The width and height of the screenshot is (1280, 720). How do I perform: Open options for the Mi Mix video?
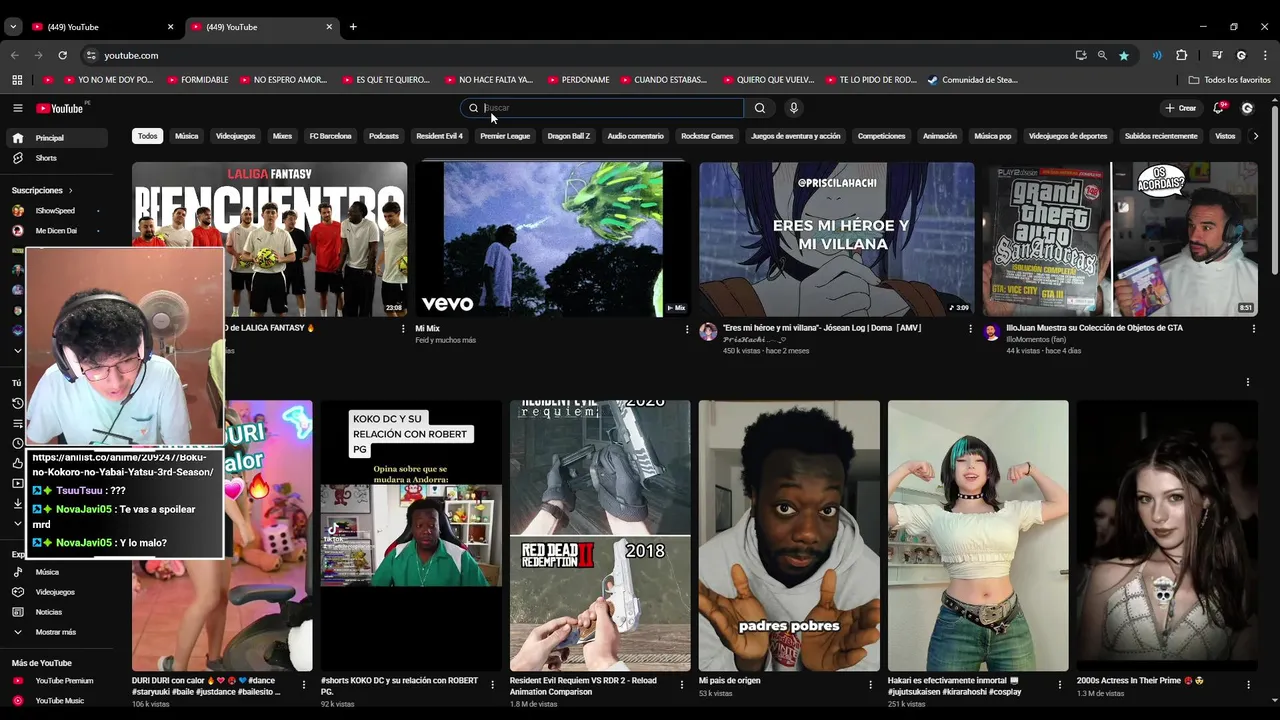(x=687, y=329)
